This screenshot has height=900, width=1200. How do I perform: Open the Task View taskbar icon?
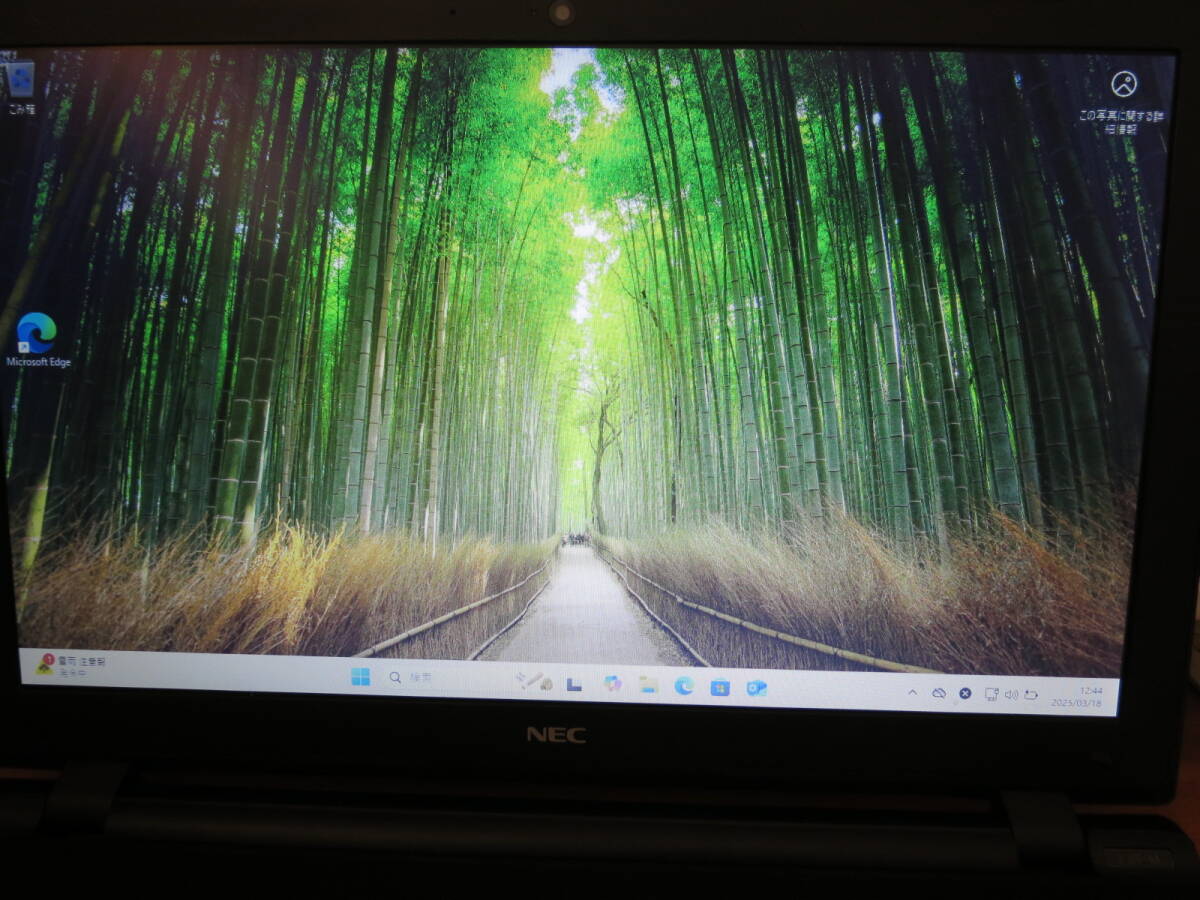(x=574, y=684)
